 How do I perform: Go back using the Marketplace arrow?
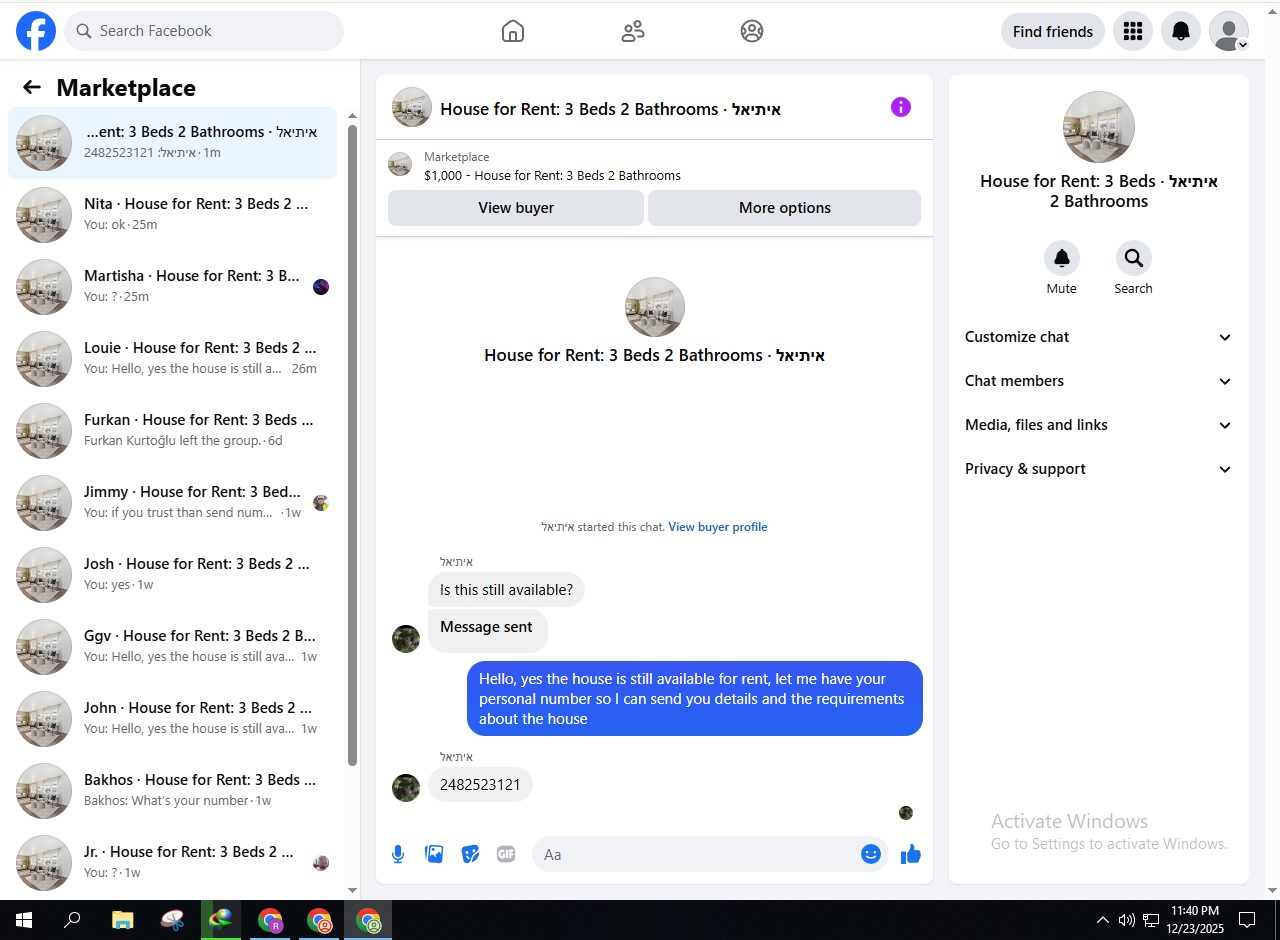32,87
